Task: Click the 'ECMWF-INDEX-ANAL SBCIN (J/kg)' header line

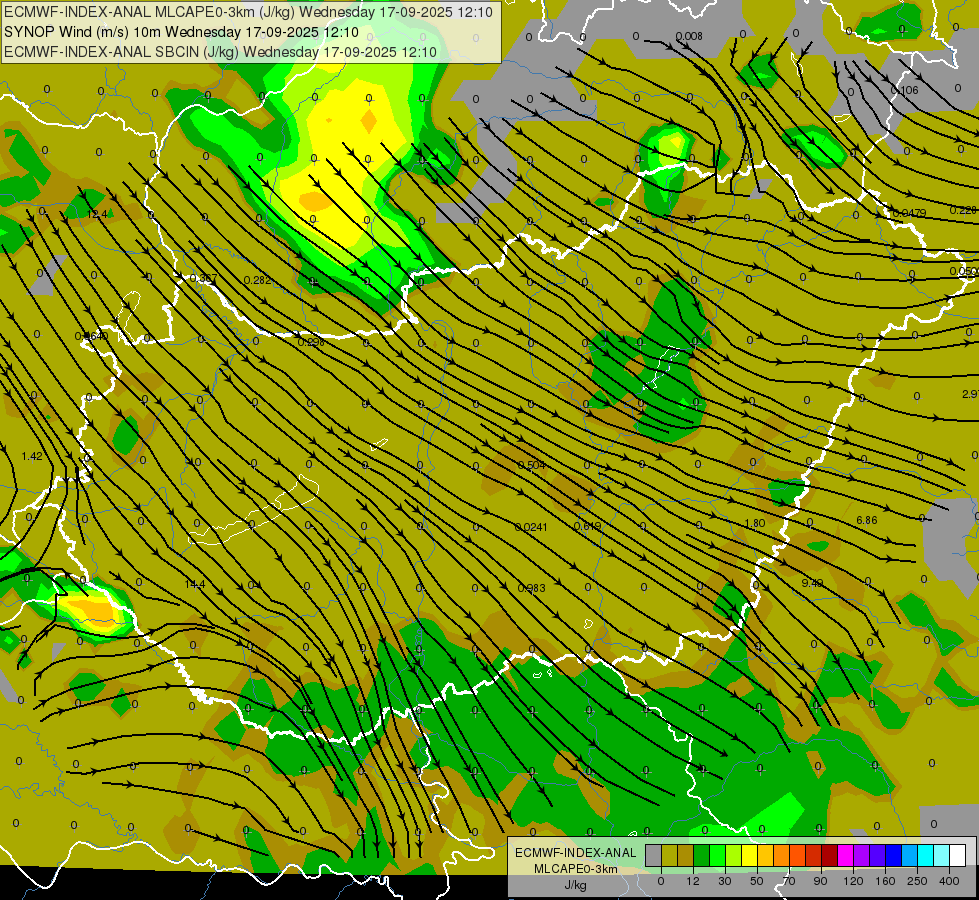Action: [220, 52]
